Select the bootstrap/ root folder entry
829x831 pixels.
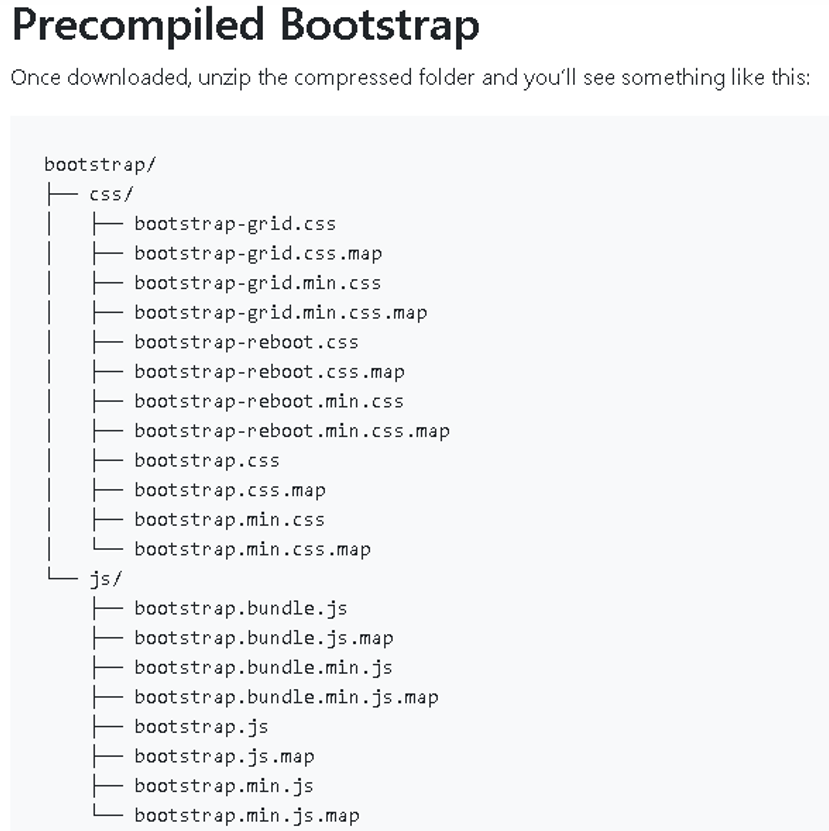100,165
